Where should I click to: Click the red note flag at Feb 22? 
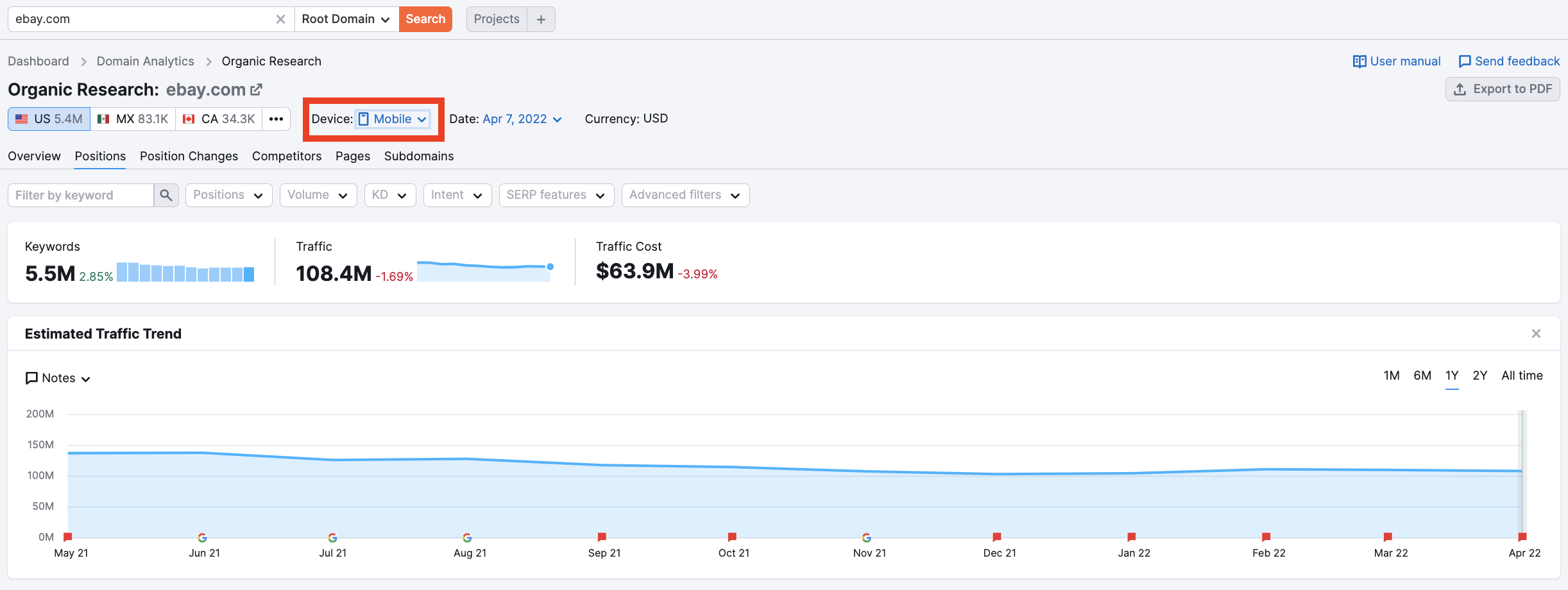click(1266, 537)
